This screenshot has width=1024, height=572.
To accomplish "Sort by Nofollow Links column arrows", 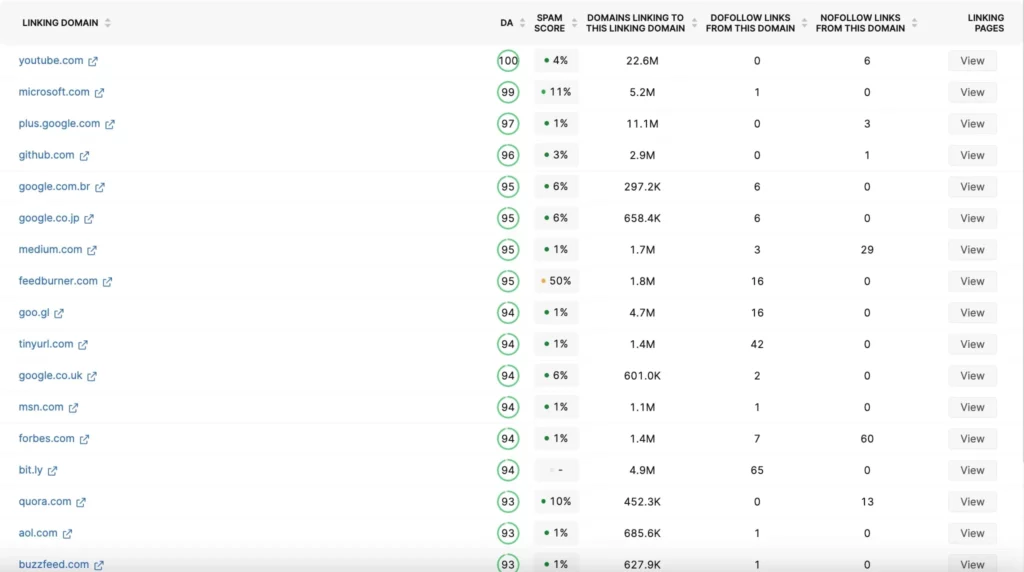I will pyautogui.click(x=914, y=23).
